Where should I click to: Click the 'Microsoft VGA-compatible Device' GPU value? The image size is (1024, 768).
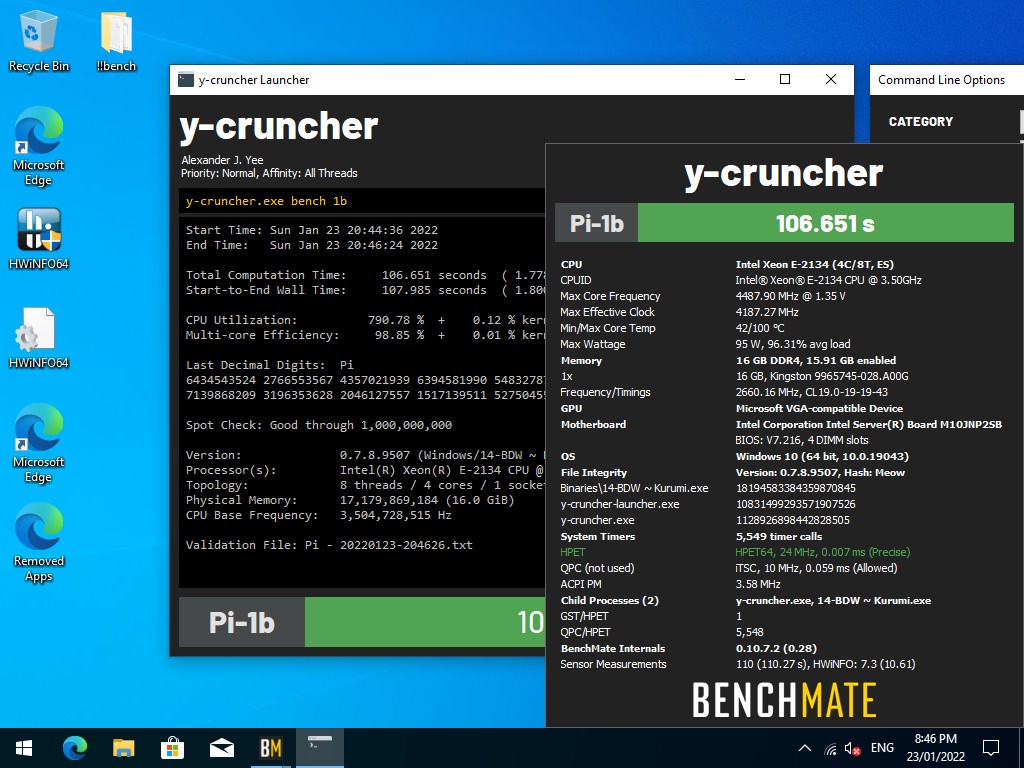coord(820,409)
